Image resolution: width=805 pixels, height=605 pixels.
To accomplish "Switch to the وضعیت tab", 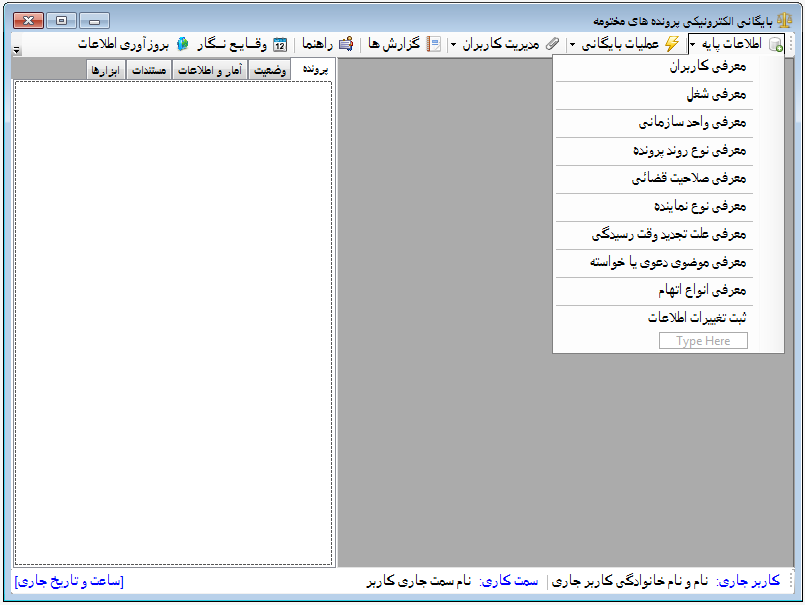I will pos(267,70).
